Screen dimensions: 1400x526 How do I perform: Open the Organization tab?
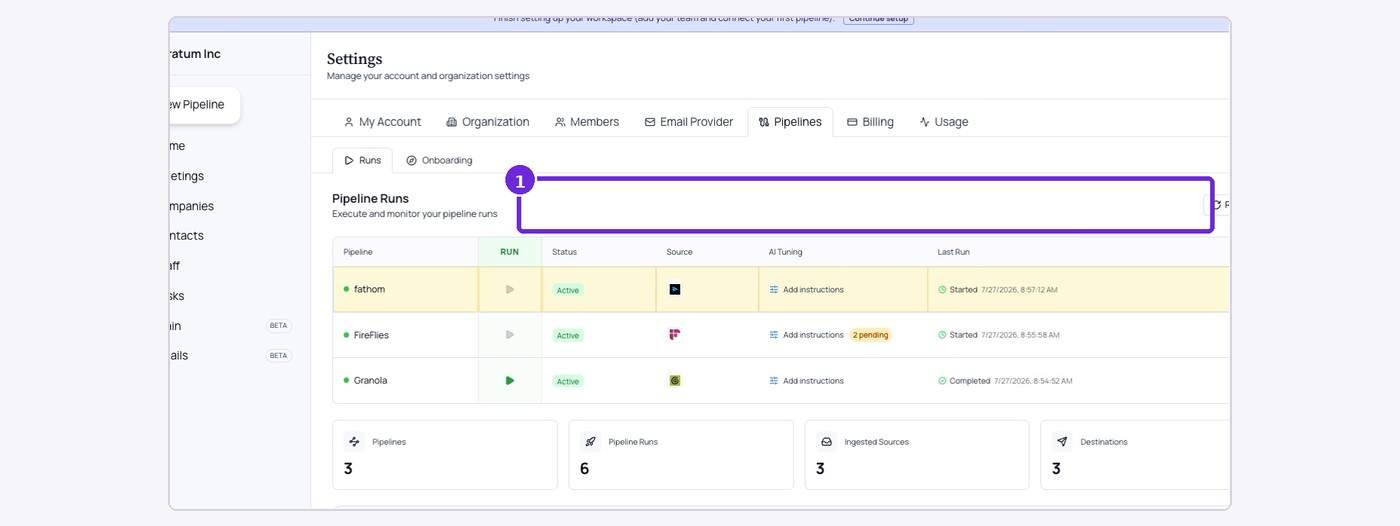click(488, 122)
